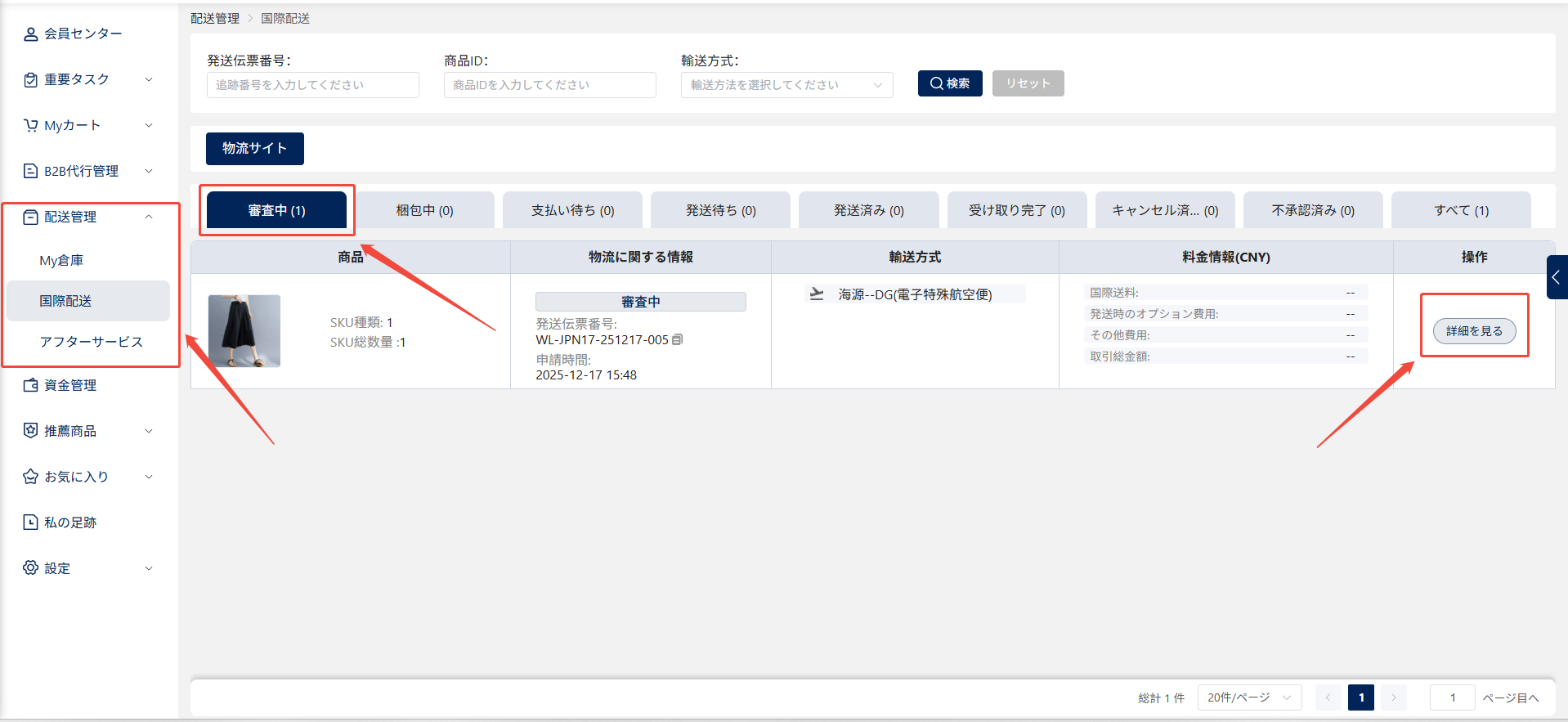Select the 不承認済み (0) tab
Screen dimensions: 1568x722
tap(1313, 210)
